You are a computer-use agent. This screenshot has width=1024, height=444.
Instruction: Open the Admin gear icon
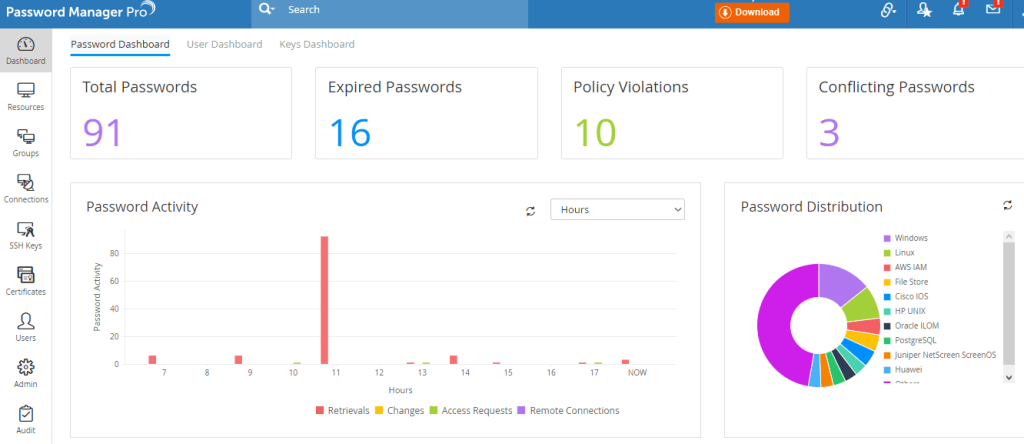click(x=25, y=373)
